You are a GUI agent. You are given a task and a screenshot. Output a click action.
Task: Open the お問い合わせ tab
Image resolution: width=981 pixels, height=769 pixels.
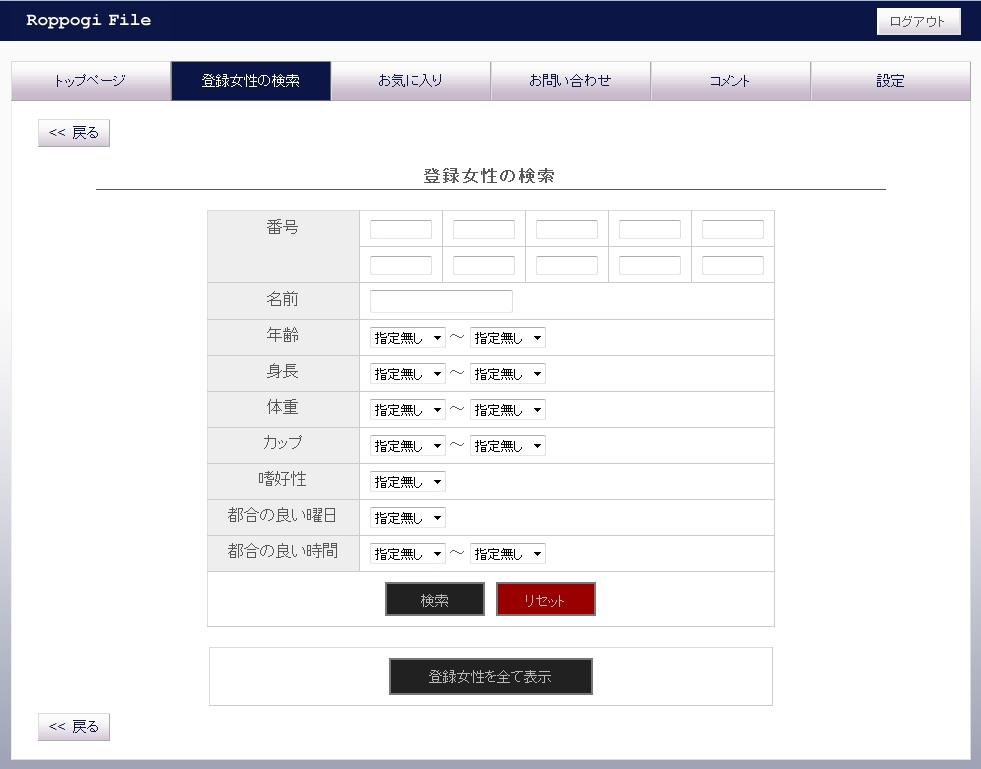[570, 81]
